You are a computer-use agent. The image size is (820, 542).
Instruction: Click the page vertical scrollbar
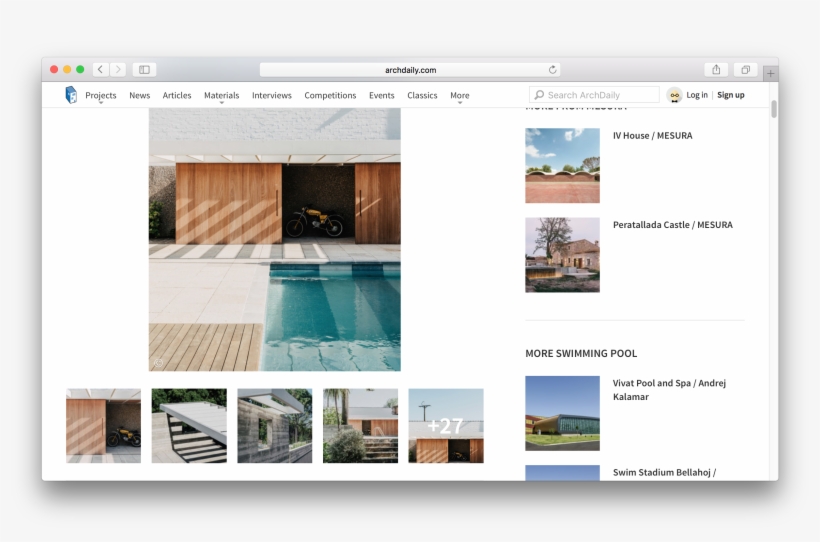pyautogui.click(x=773, y=108)
